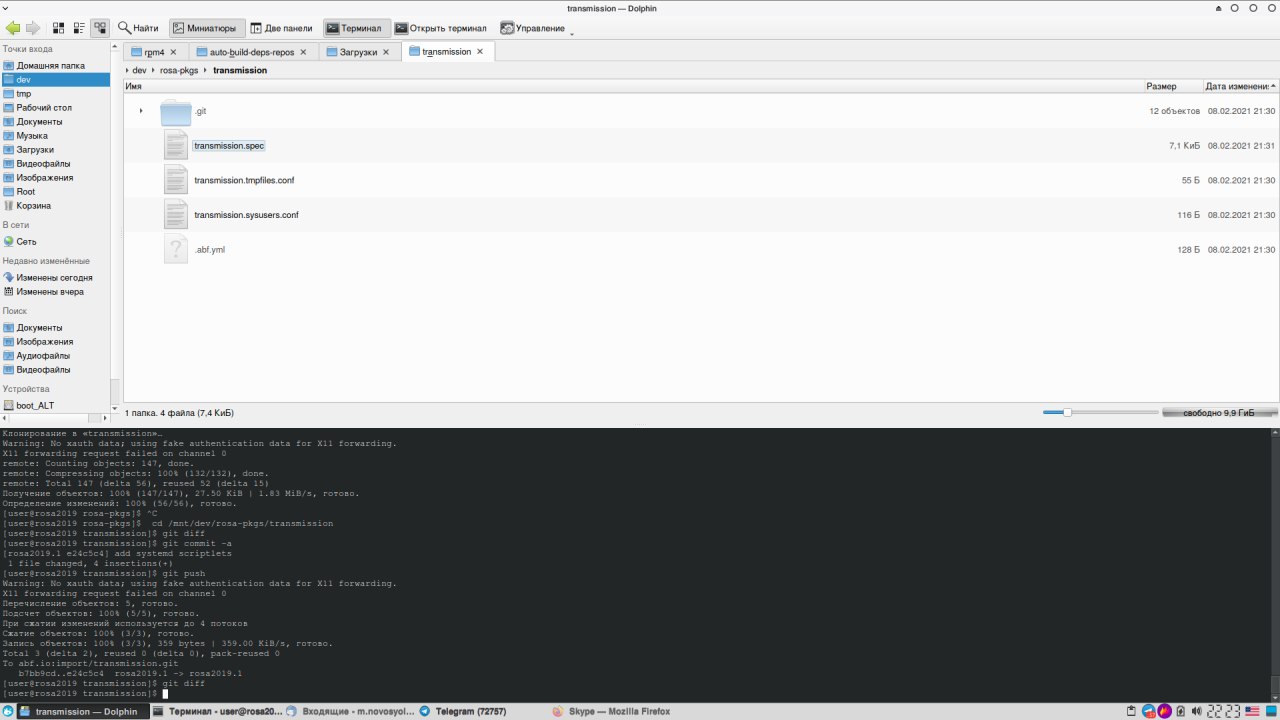Select the .git folder icon
The image size is (1280, 720).
click(175, 111)
